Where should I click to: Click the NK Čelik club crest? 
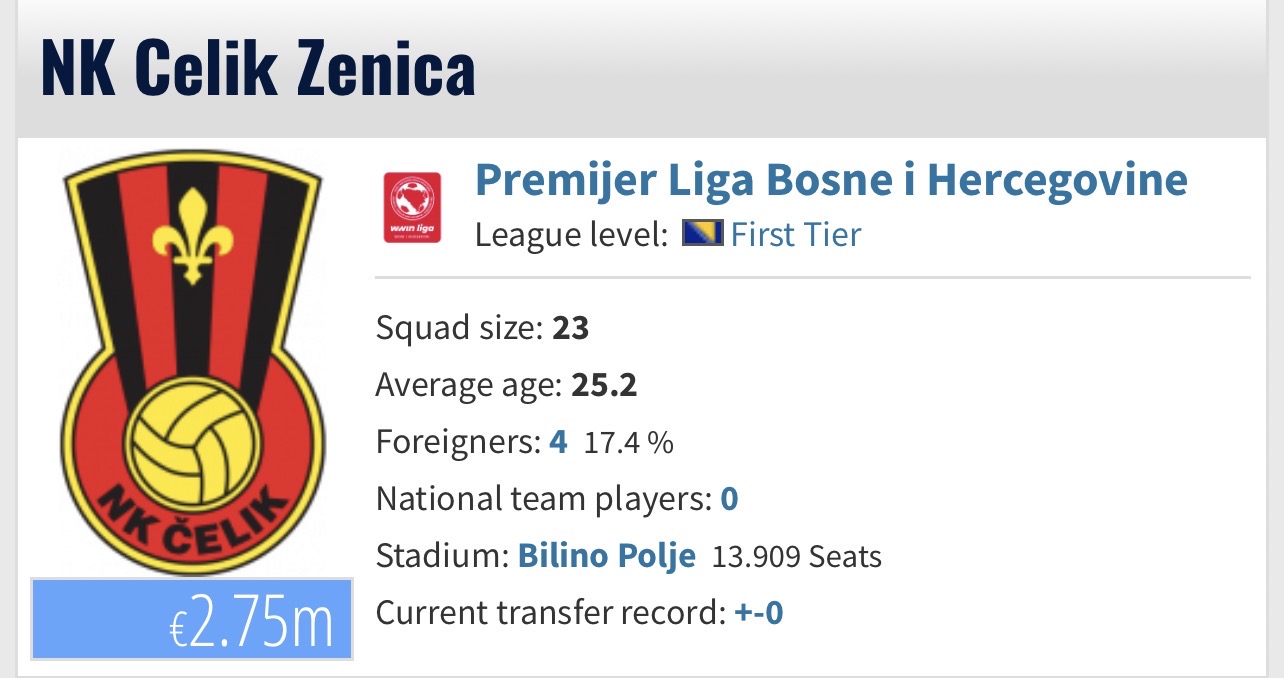[x=192, y=363]
